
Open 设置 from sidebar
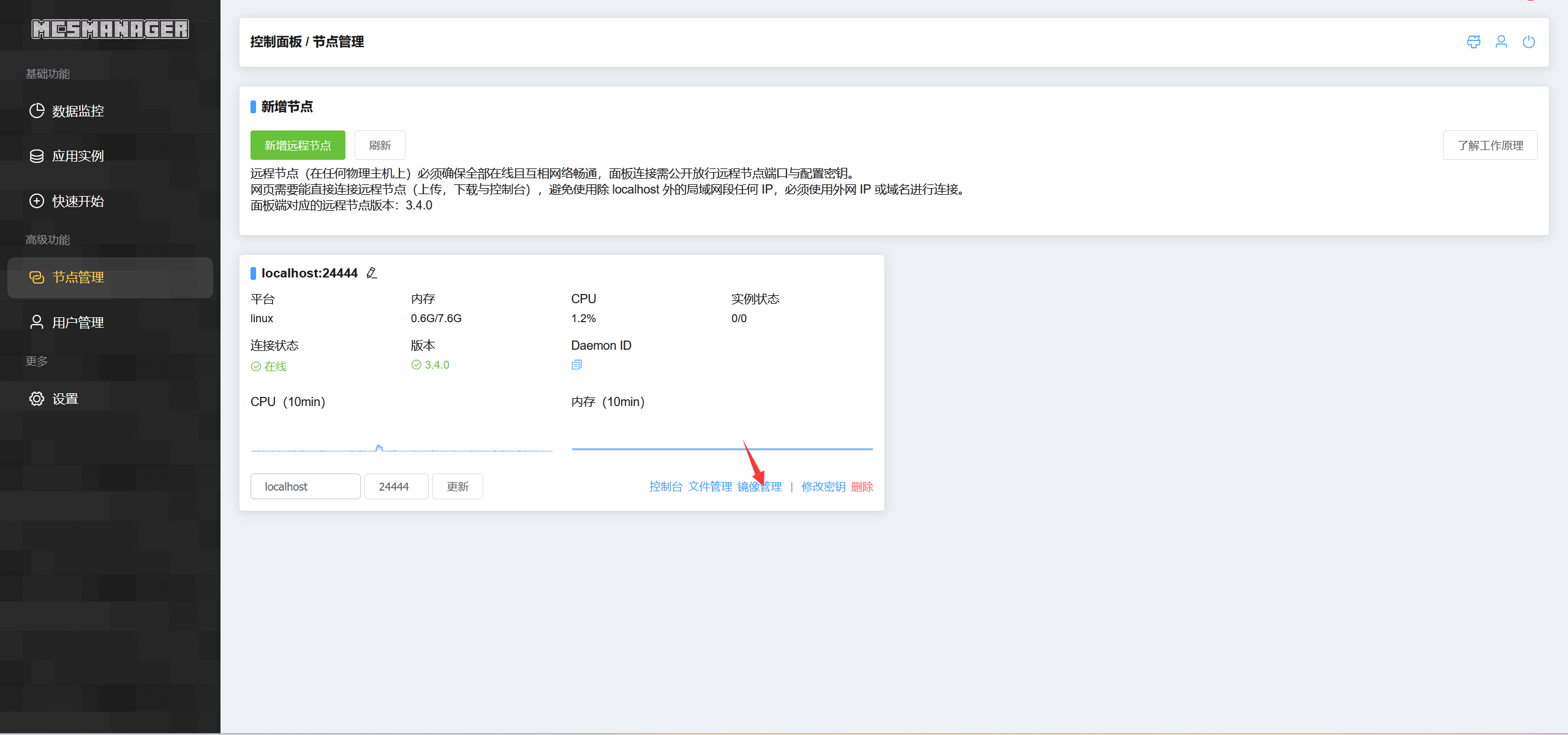pos(65,399)
